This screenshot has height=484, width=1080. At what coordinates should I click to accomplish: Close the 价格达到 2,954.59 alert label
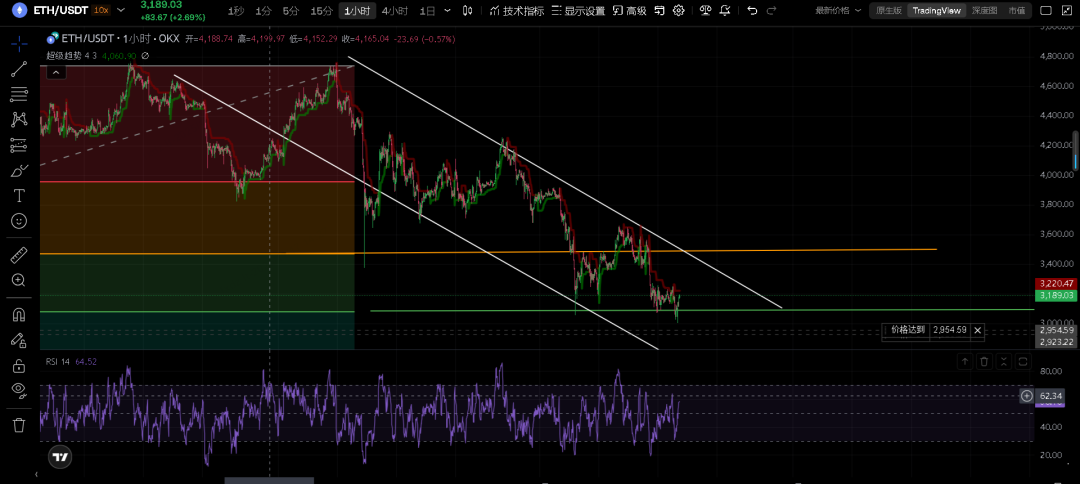click(977, 330)
